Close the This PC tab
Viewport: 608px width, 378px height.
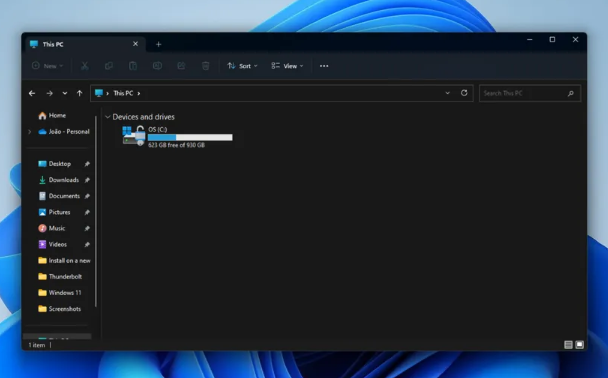[135, 44]
